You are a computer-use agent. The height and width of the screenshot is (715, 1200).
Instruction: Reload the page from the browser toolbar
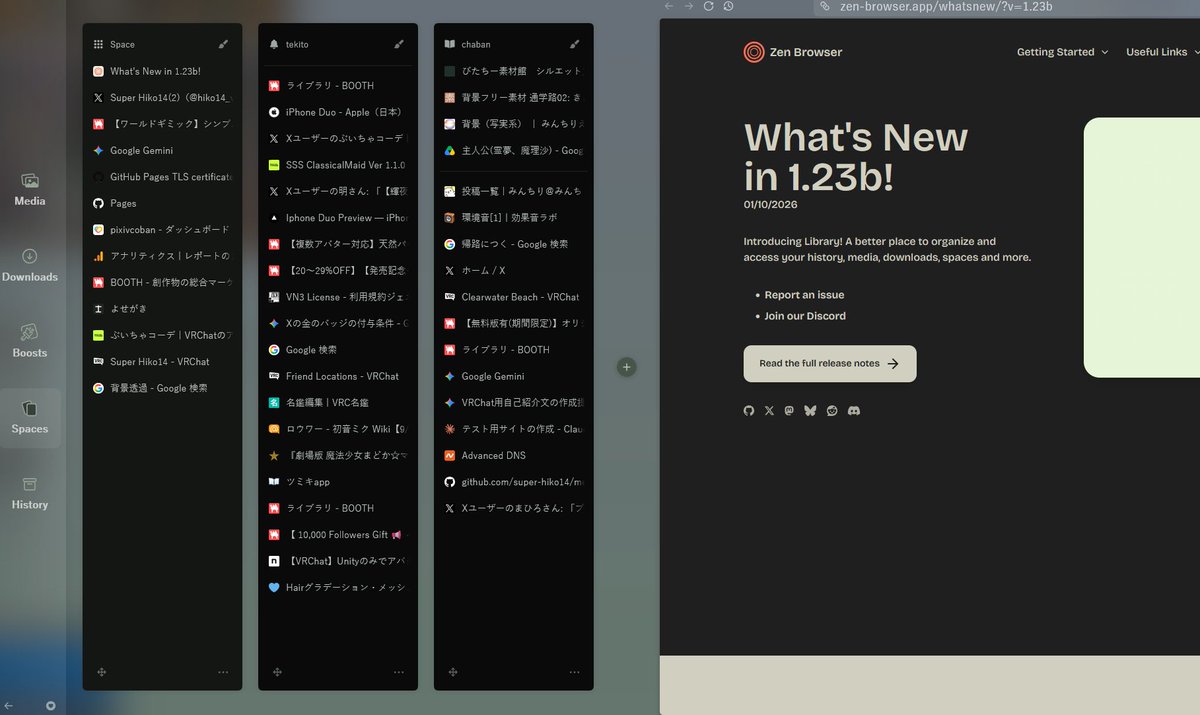[x=709, y=6]
